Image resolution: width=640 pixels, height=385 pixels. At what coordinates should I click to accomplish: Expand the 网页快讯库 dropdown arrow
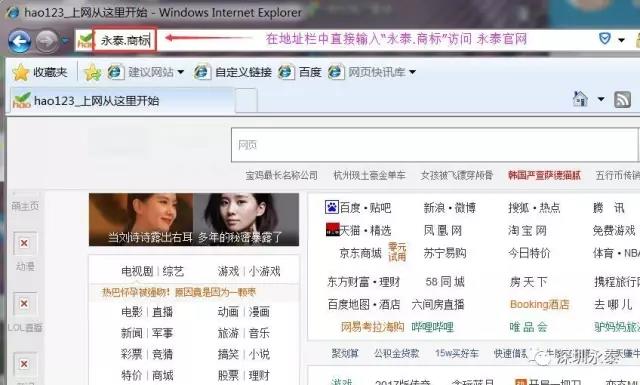click(412, 72)
